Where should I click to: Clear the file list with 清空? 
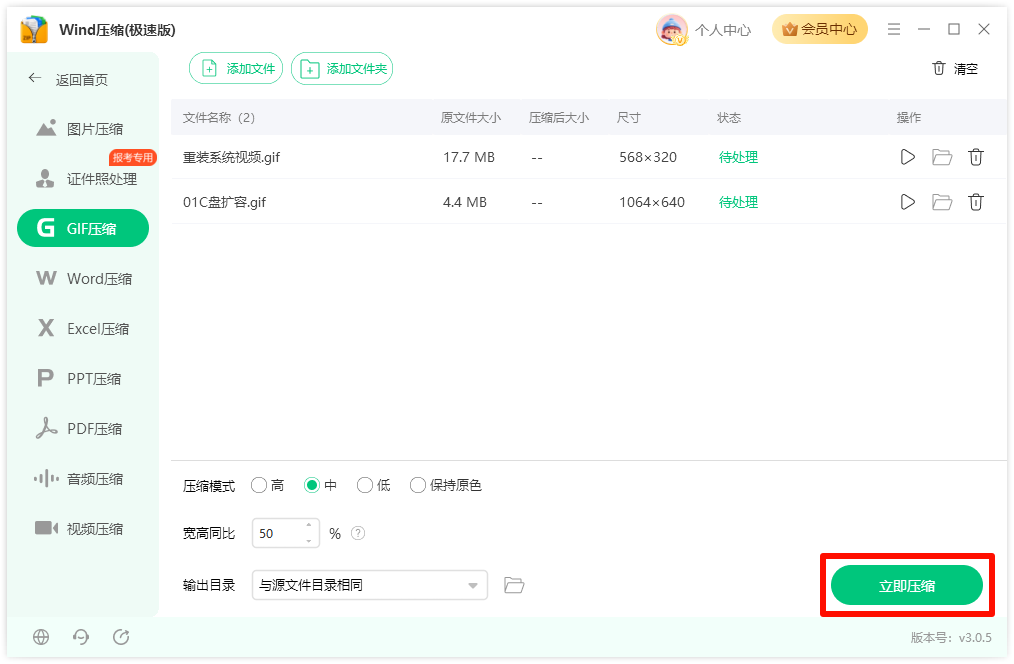click(x=955, y=69)
